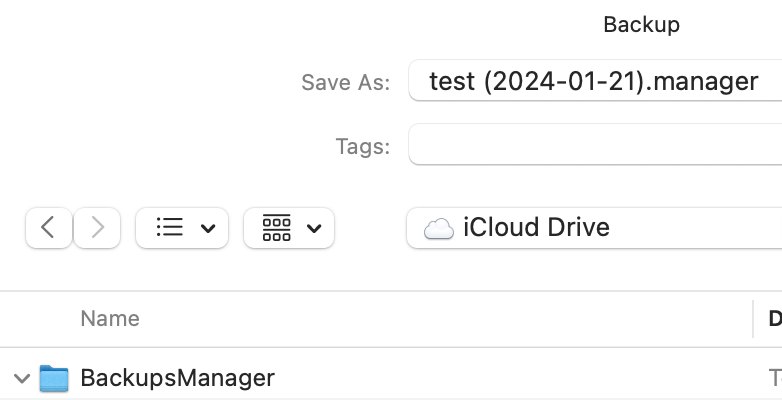Click the Save As label

345,82
